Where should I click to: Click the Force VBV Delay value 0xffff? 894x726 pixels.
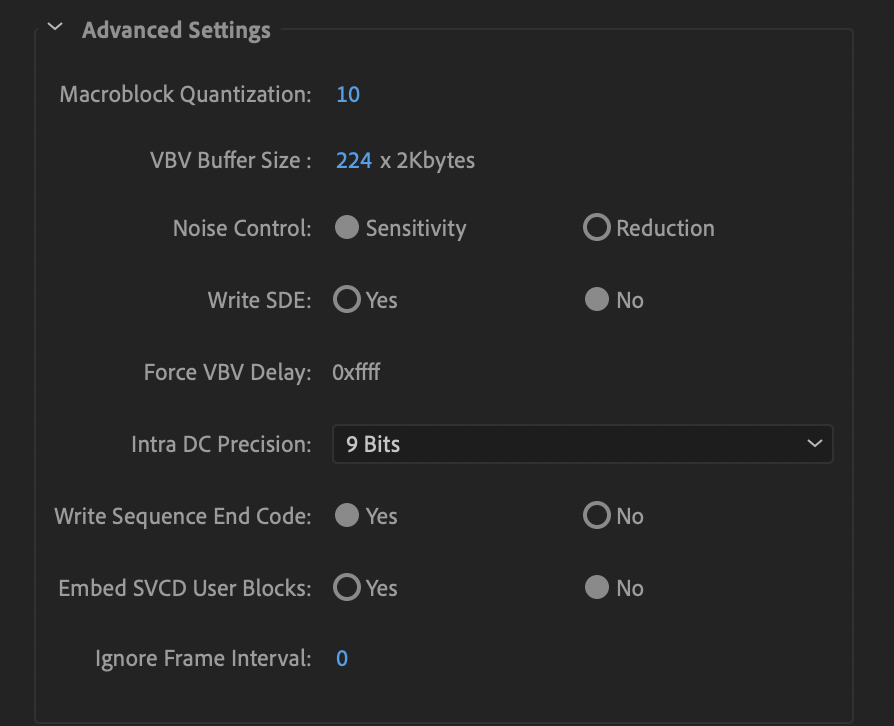(x=359, y=371)
